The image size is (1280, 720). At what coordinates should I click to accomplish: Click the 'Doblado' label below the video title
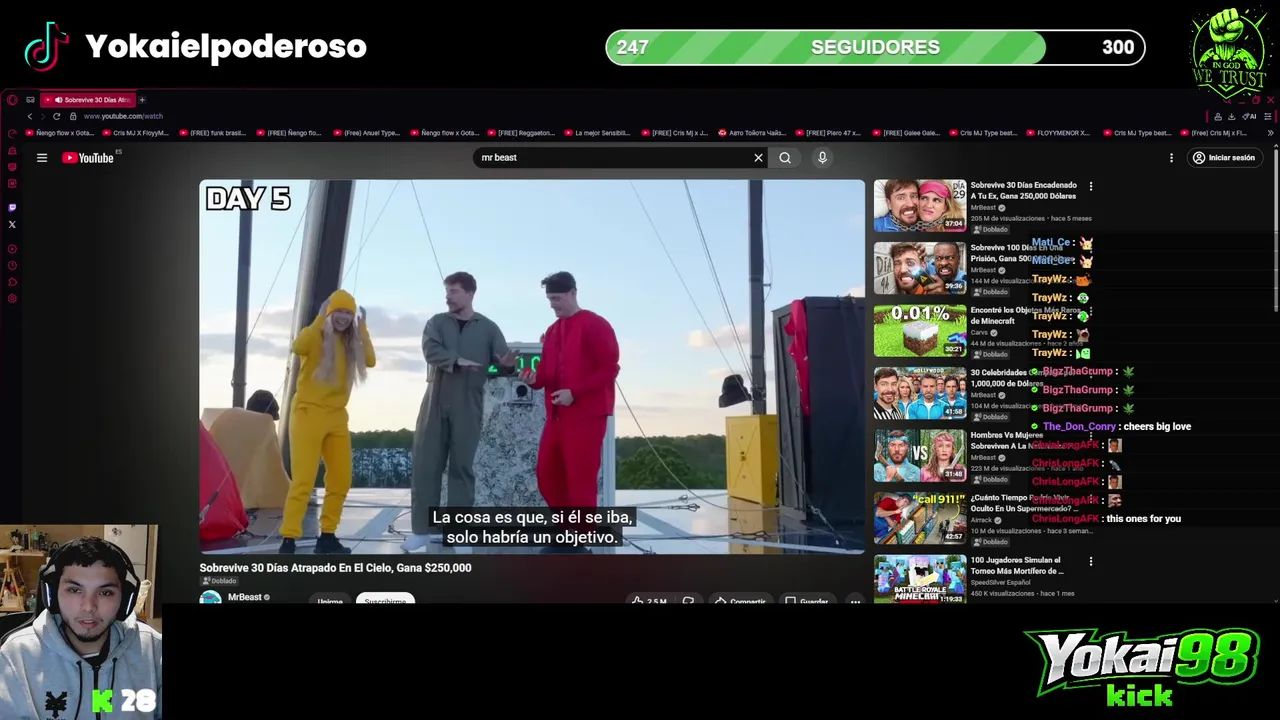[x=219, y=581]
